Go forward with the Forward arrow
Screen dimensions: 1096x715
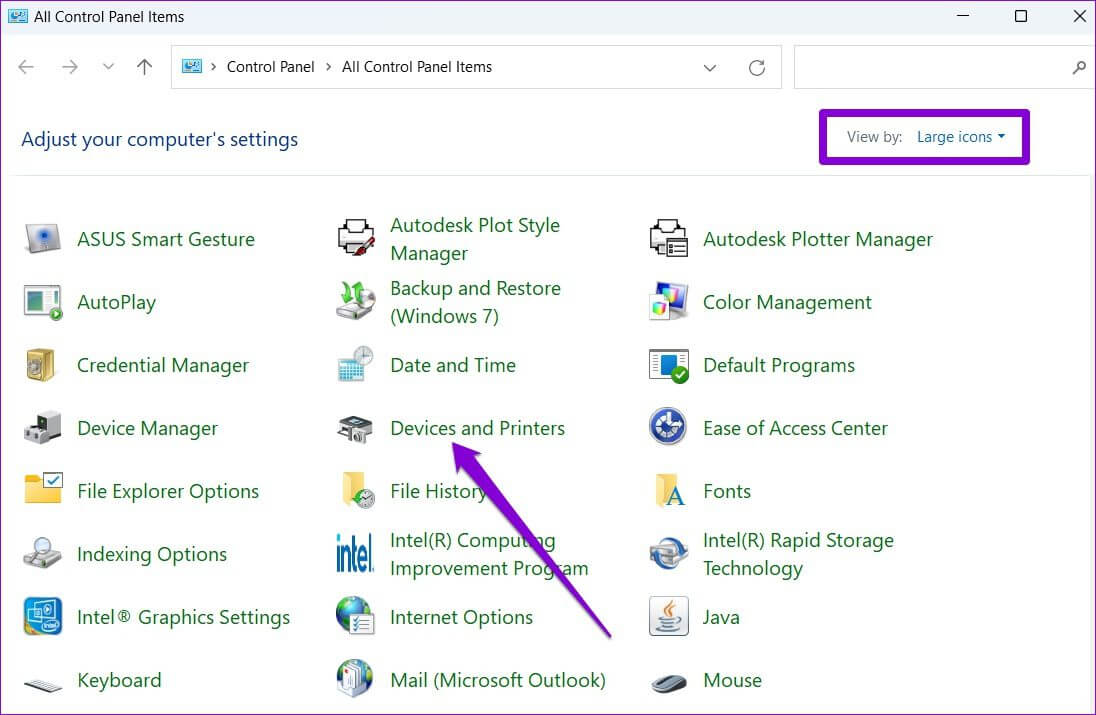[70, 66]
